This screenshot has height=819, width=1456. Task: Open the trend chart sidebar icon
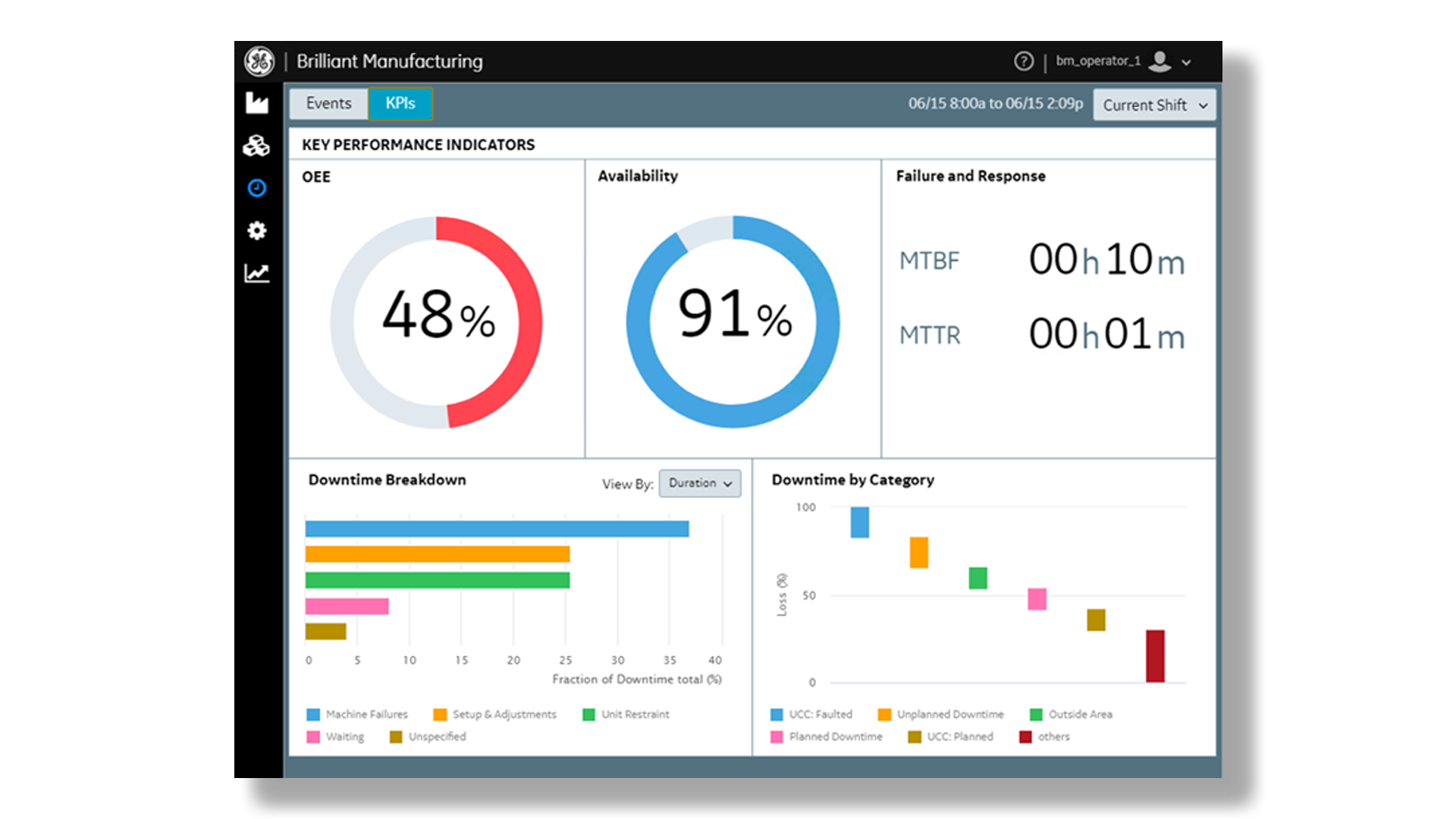(257, 273)
